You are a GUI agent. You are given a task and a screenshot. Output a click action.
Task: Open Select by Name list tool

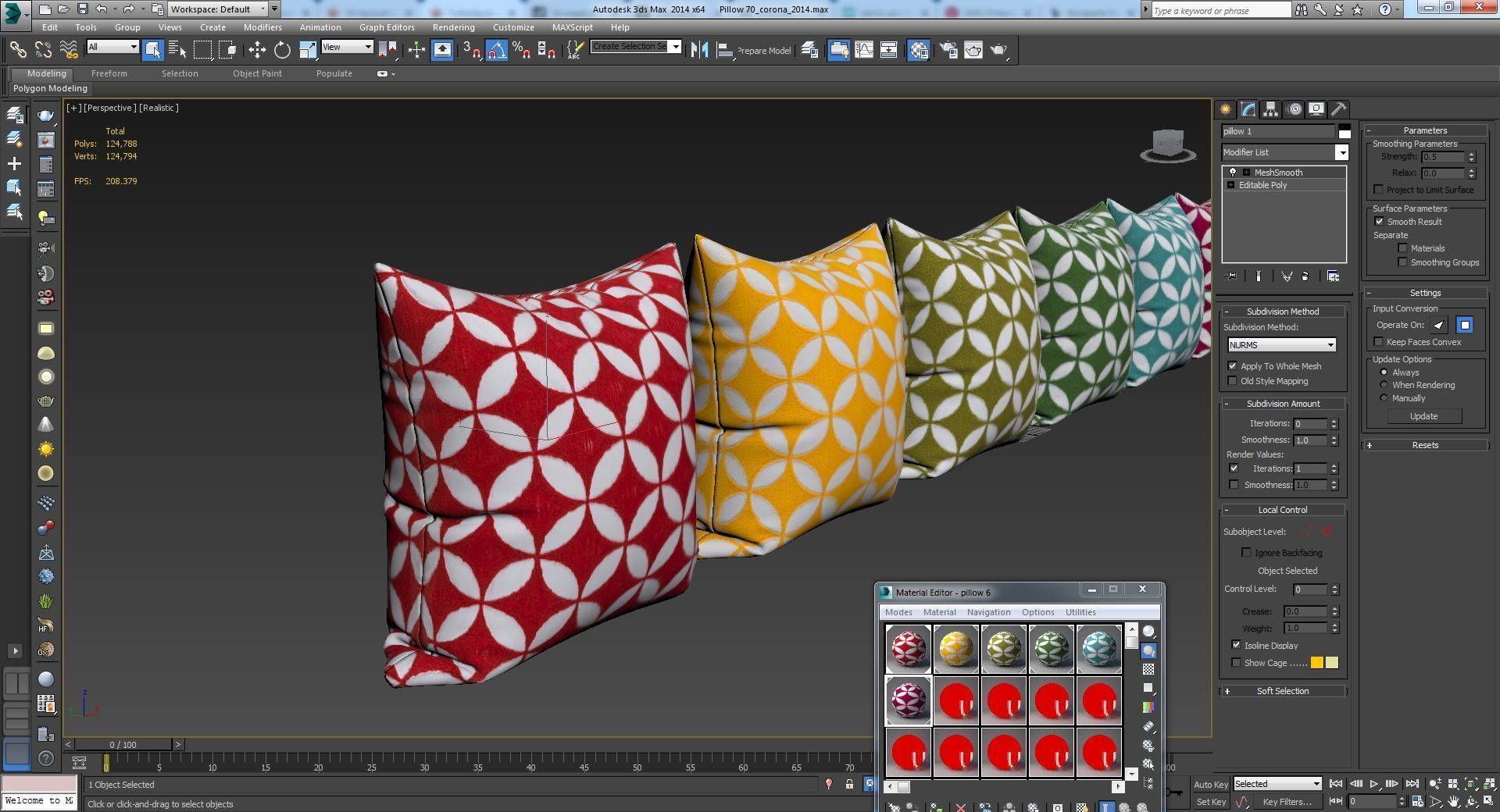click(177, 50)
